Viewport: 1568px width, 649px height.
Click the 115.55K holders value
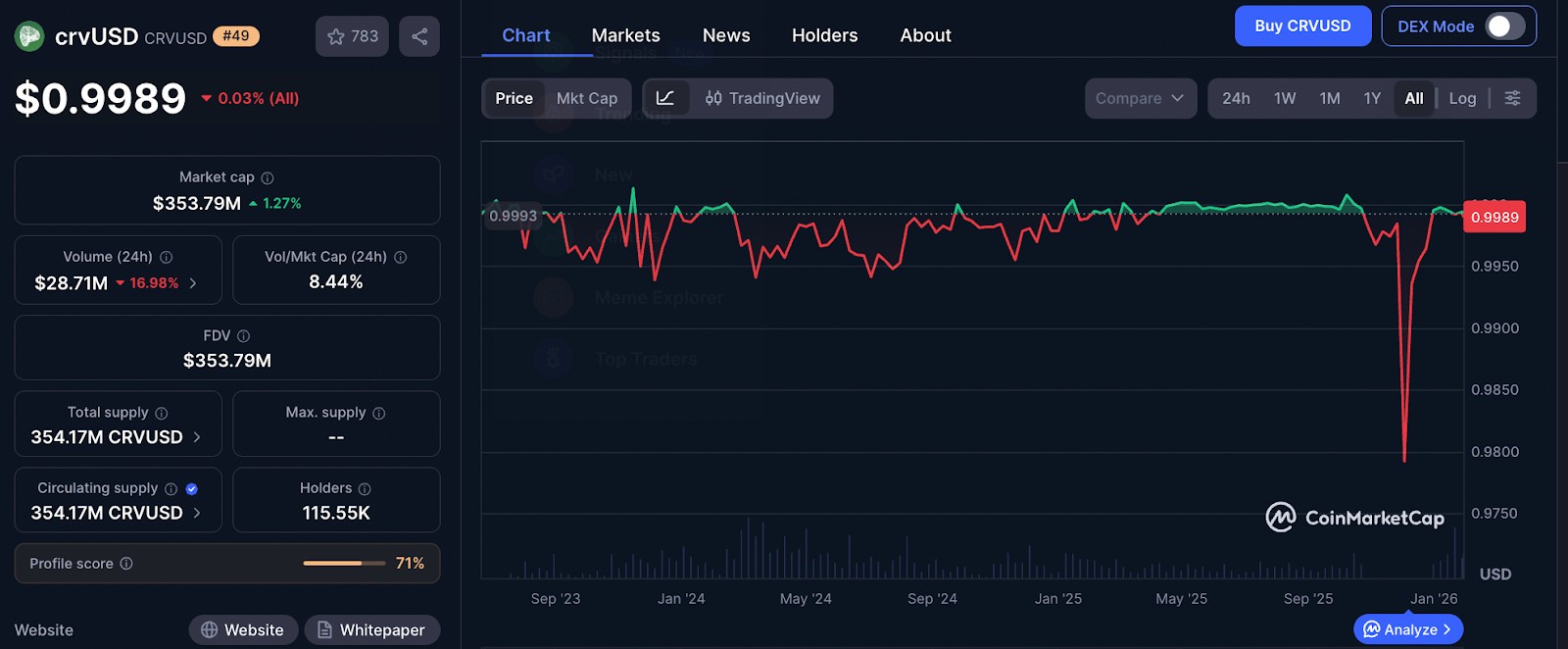point(336,513)
